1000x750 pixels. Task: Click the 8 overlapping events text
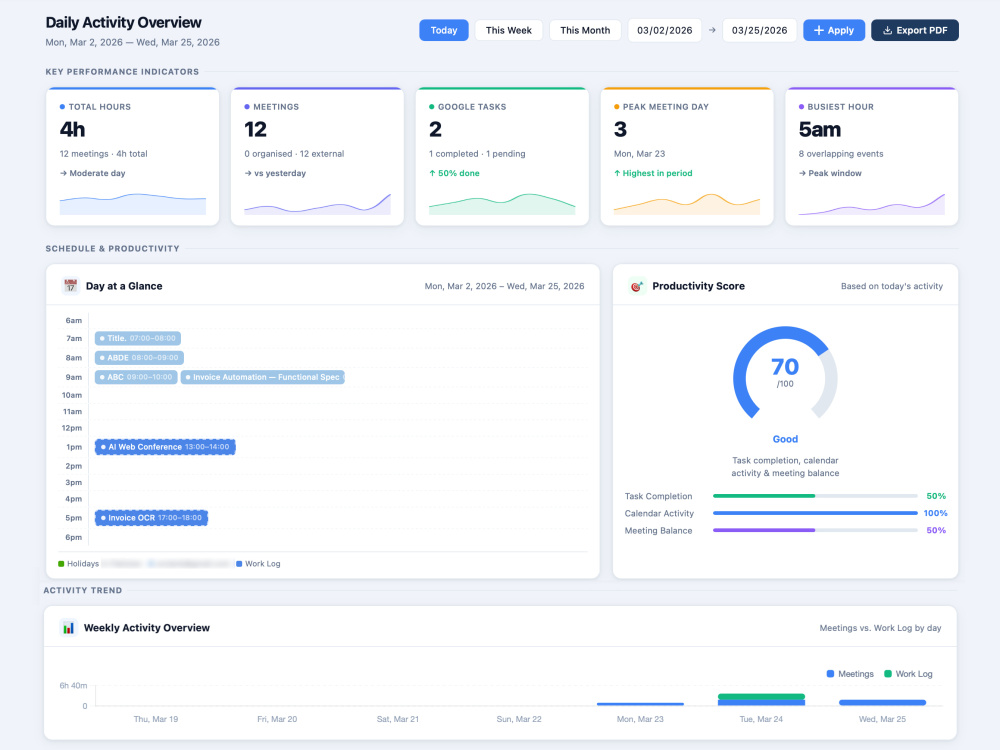(841, 154)
